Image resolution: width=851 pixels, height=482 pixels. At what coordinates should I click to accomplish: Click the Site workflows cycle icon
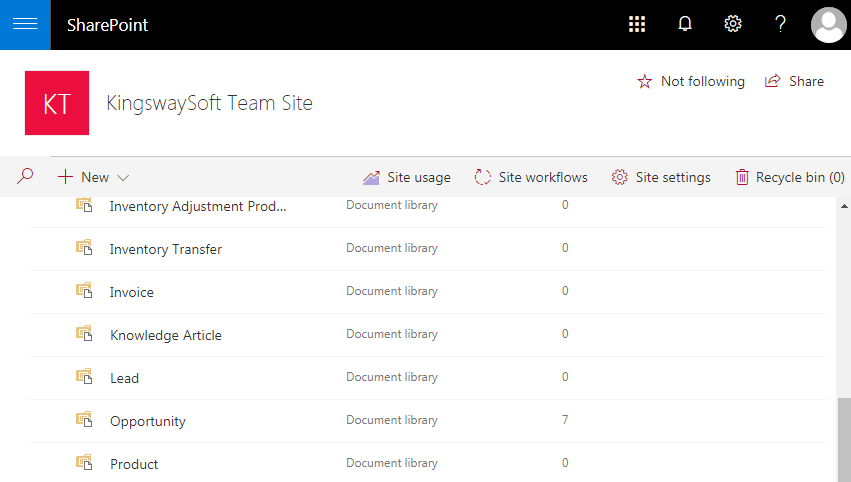click(x=482, y=177)
